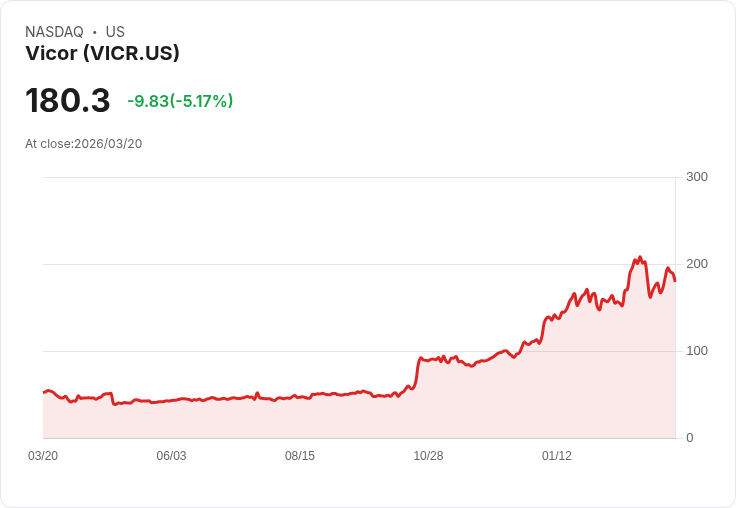Click the last data point on the price line
The image size is (736, 508).
click(675, 281)
